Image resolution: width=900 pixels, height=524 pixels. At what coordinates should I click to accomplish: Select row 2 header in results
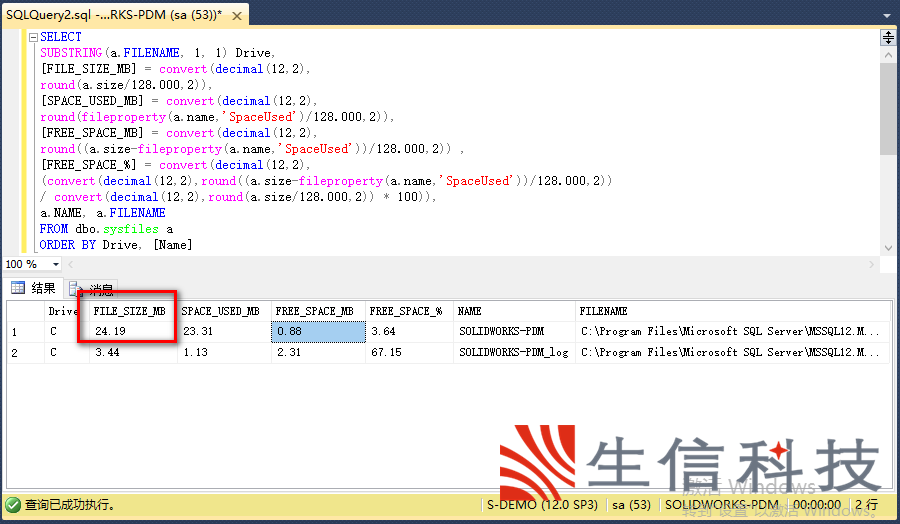(26, 352)
